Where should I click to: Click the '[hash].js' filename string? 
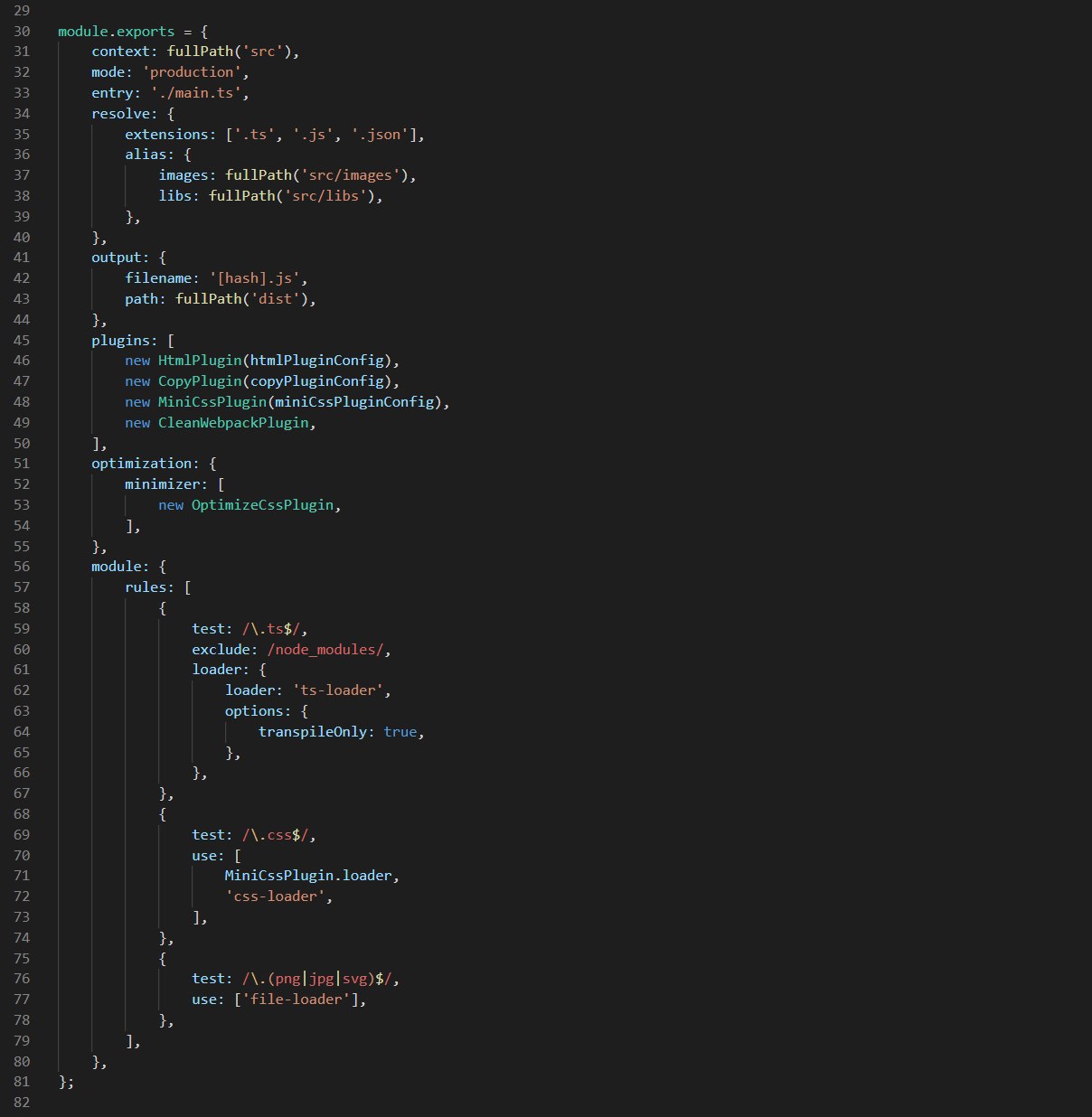(254, 278)
